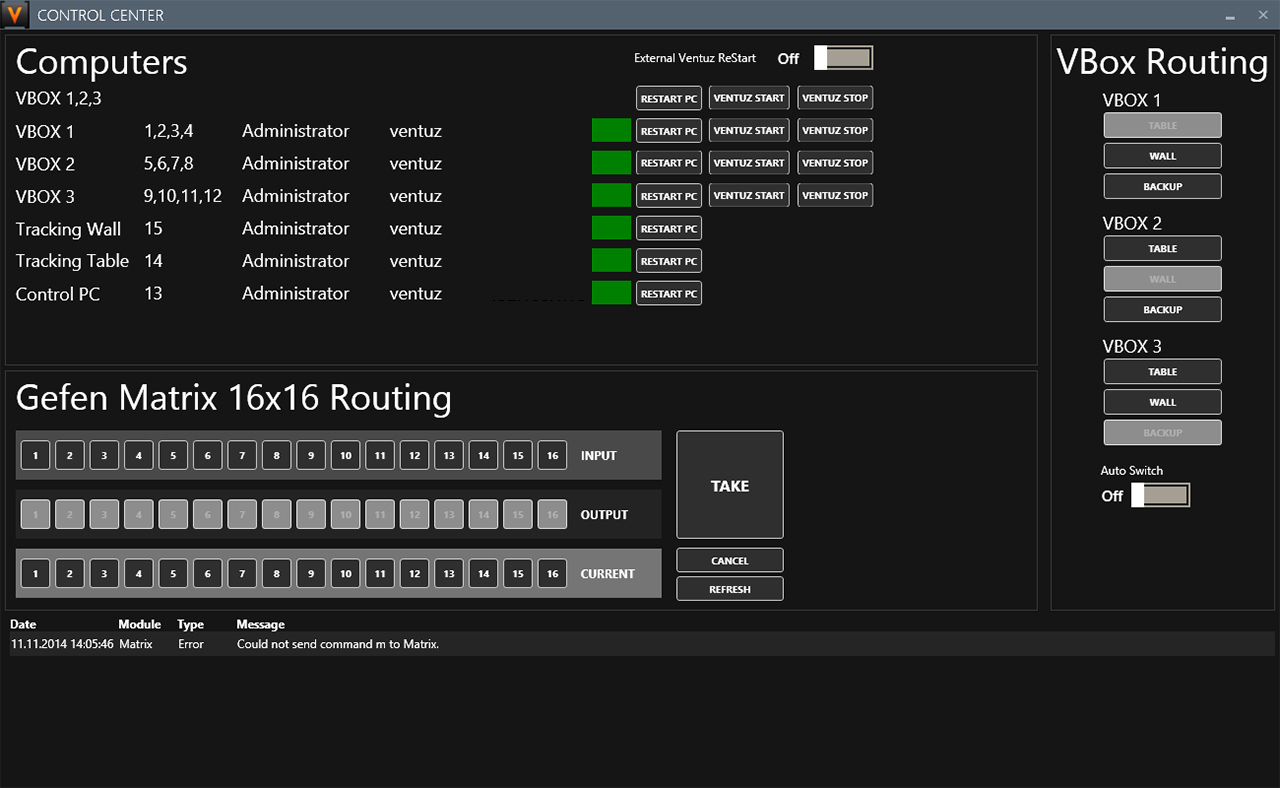Start Ventuz on VBOX 2

point(749,162)
